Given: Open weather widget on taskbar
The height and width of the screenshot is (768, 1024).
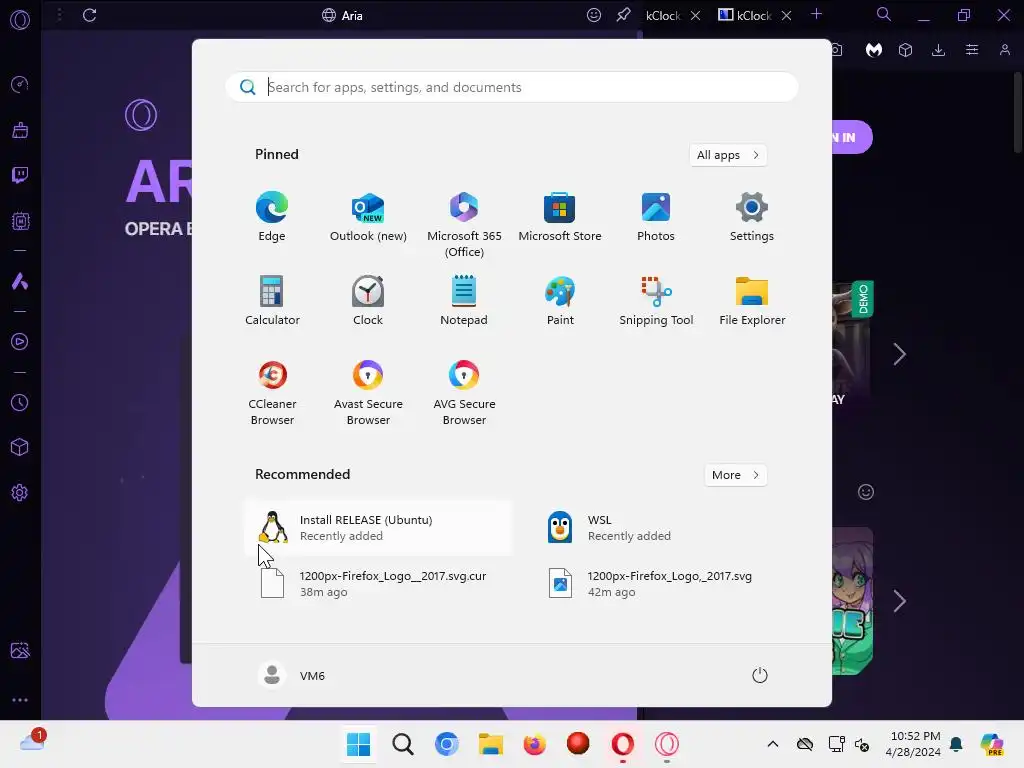Looking at the screenshot, I should (33, 741).
